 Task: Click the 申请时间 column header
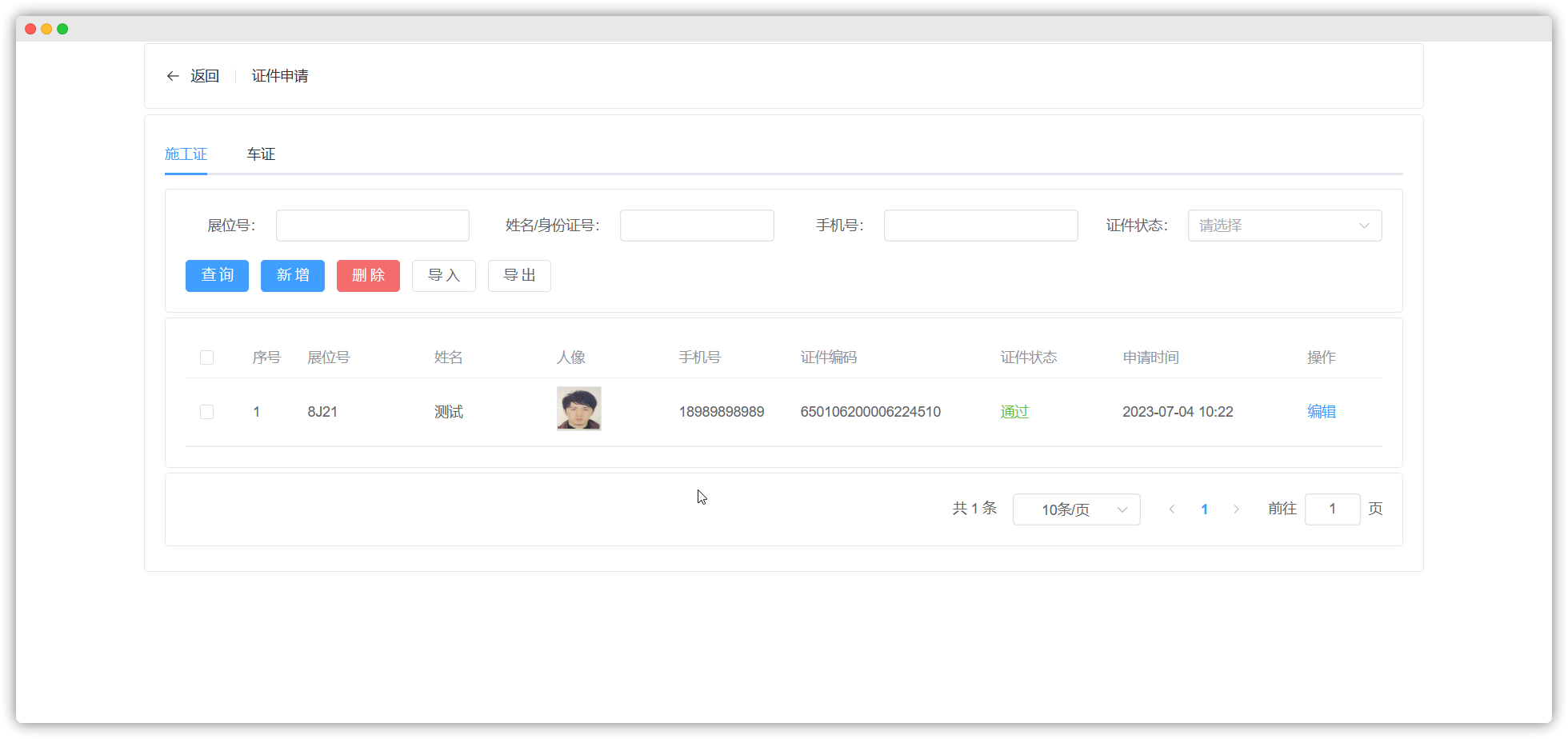click(x=1151, y=358)
